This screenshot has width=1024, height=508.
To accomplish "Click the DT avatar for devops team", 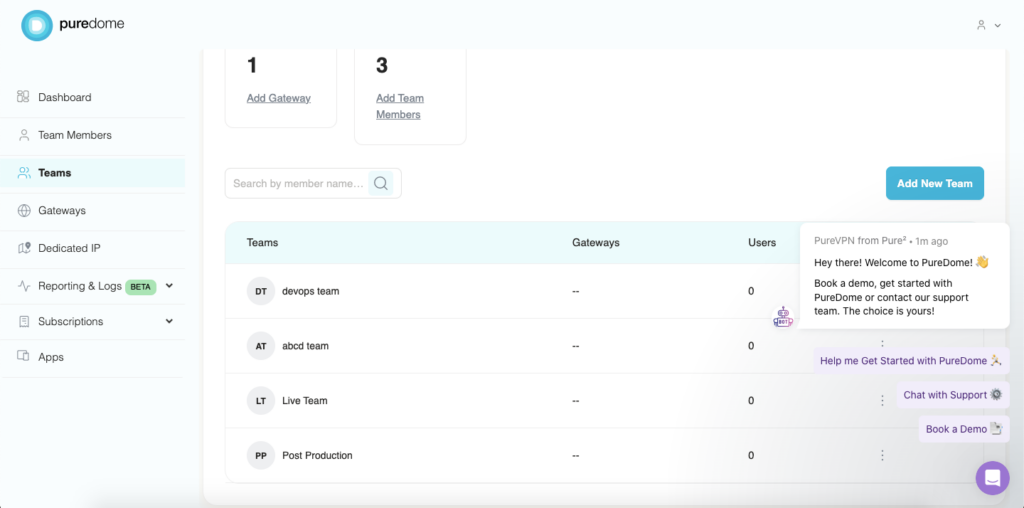I will pos(260,291).
